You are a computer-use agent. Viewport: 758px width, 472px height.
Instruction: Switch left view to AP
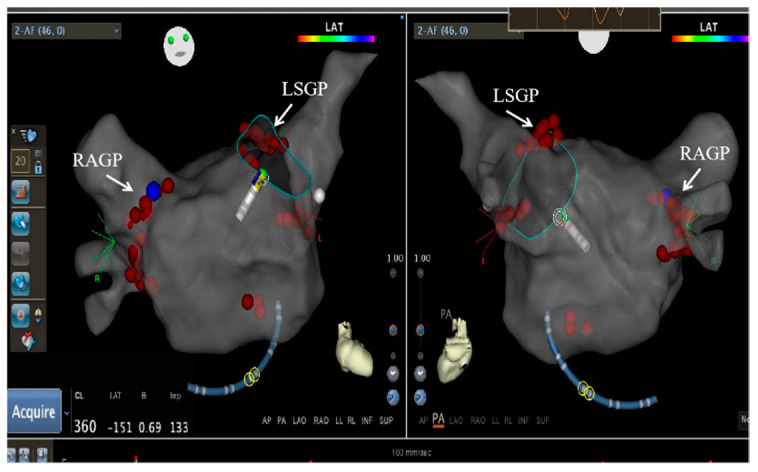click(266, 421)
